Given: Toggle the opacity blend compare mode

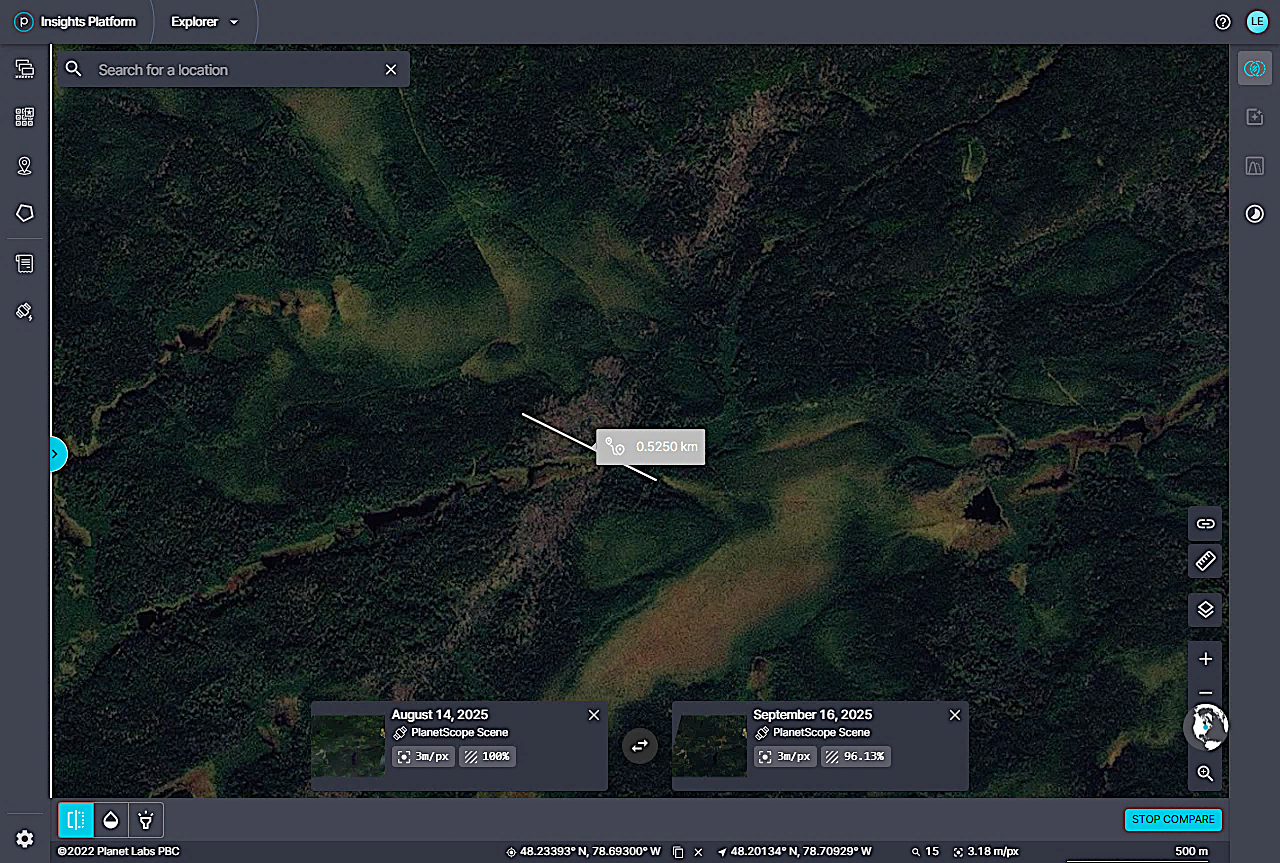Looking at the screenshot, I should point(111,820).
